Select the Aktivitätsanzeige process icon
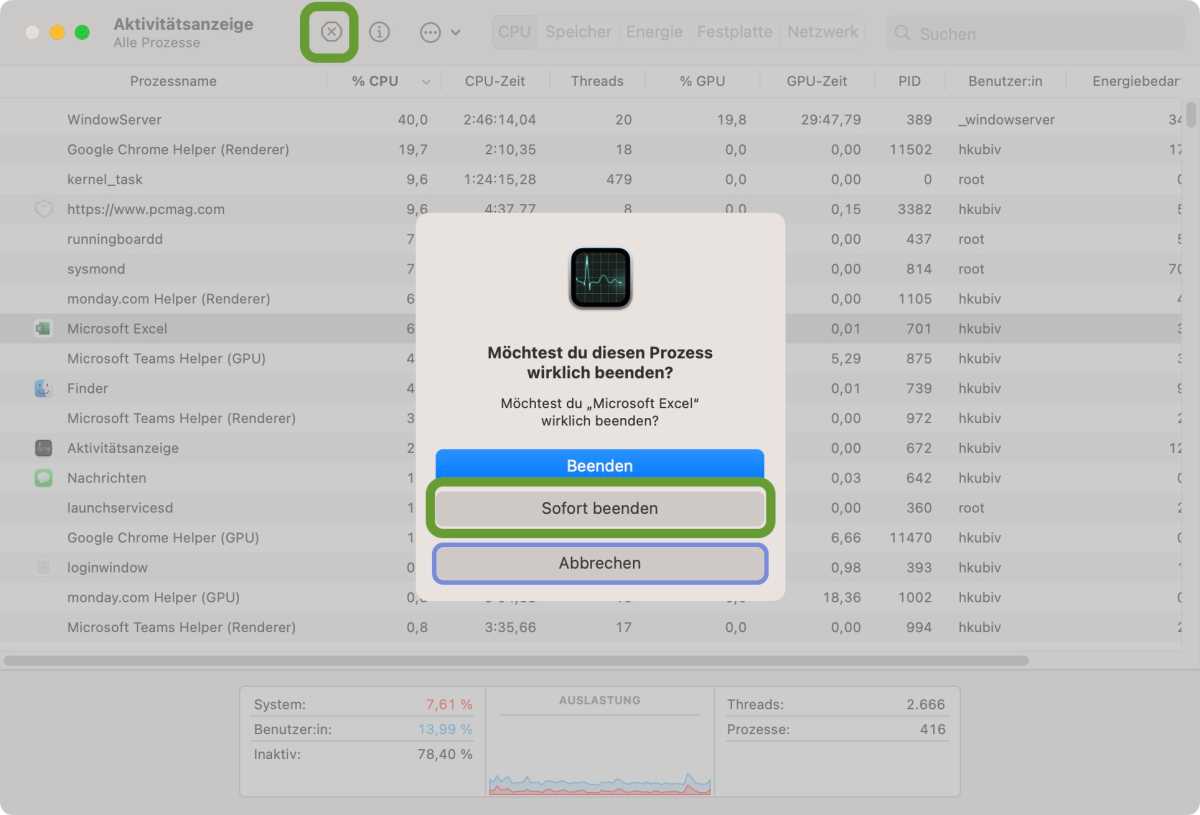 click(x=43, y=448)
